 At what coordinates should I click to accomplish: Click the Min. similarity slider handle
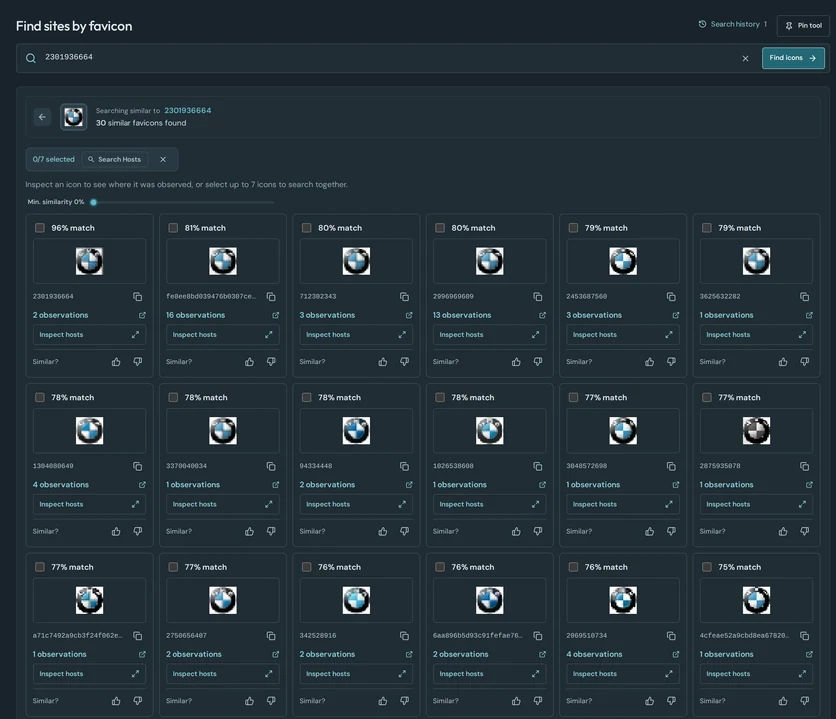point(94,202)
